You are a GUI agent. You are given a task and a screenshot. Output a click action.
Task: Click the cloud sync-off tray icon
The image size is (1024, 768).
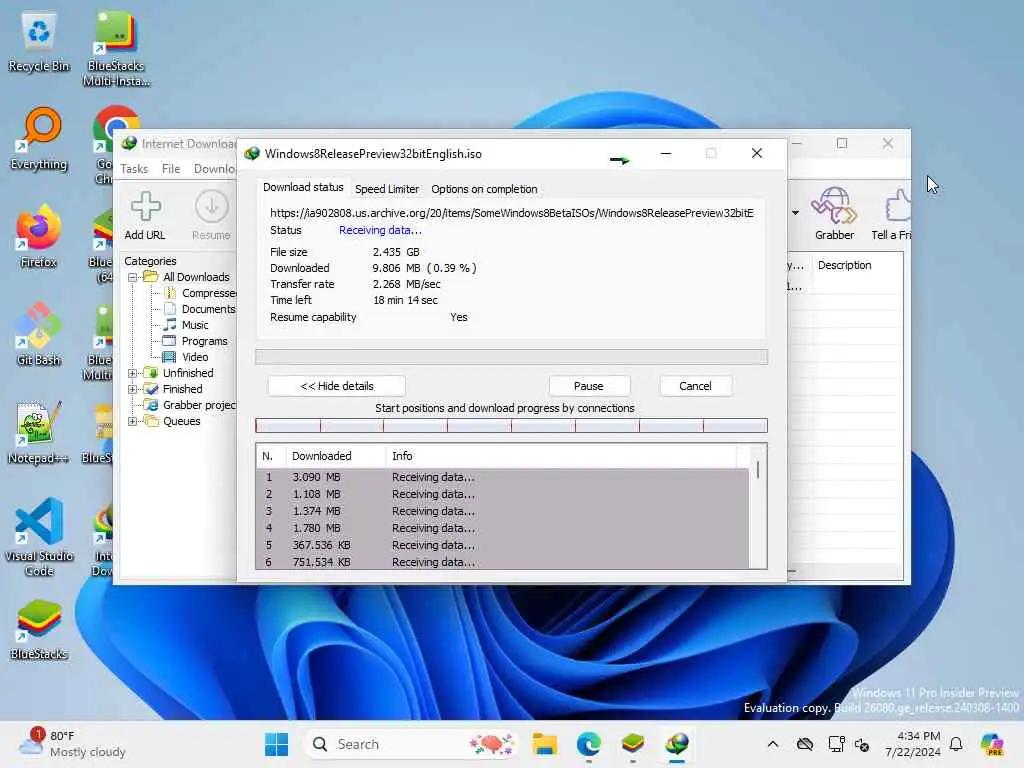pos(805,744)
